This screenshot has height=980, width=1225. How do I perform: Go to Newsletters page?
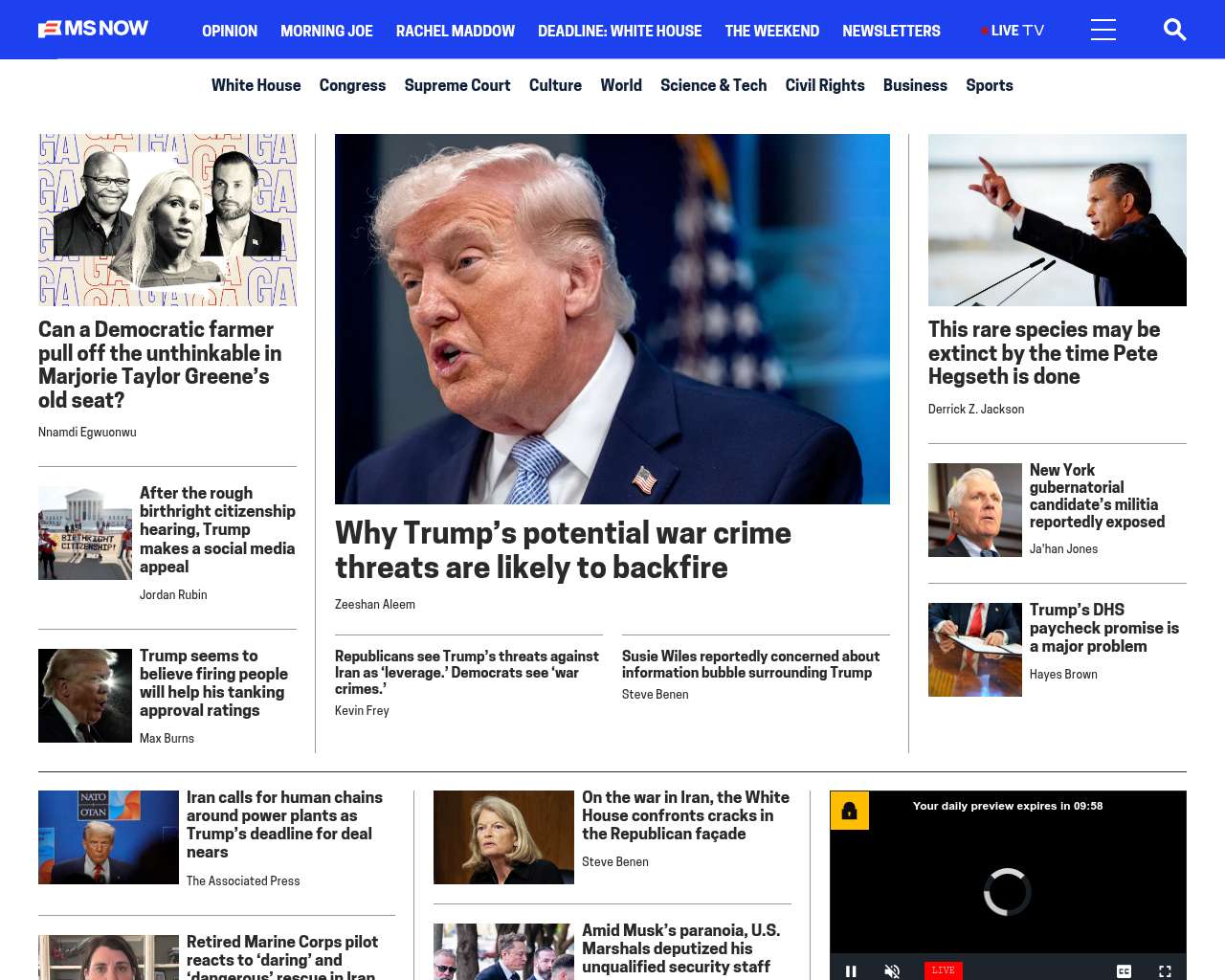(x=891, y=31)
